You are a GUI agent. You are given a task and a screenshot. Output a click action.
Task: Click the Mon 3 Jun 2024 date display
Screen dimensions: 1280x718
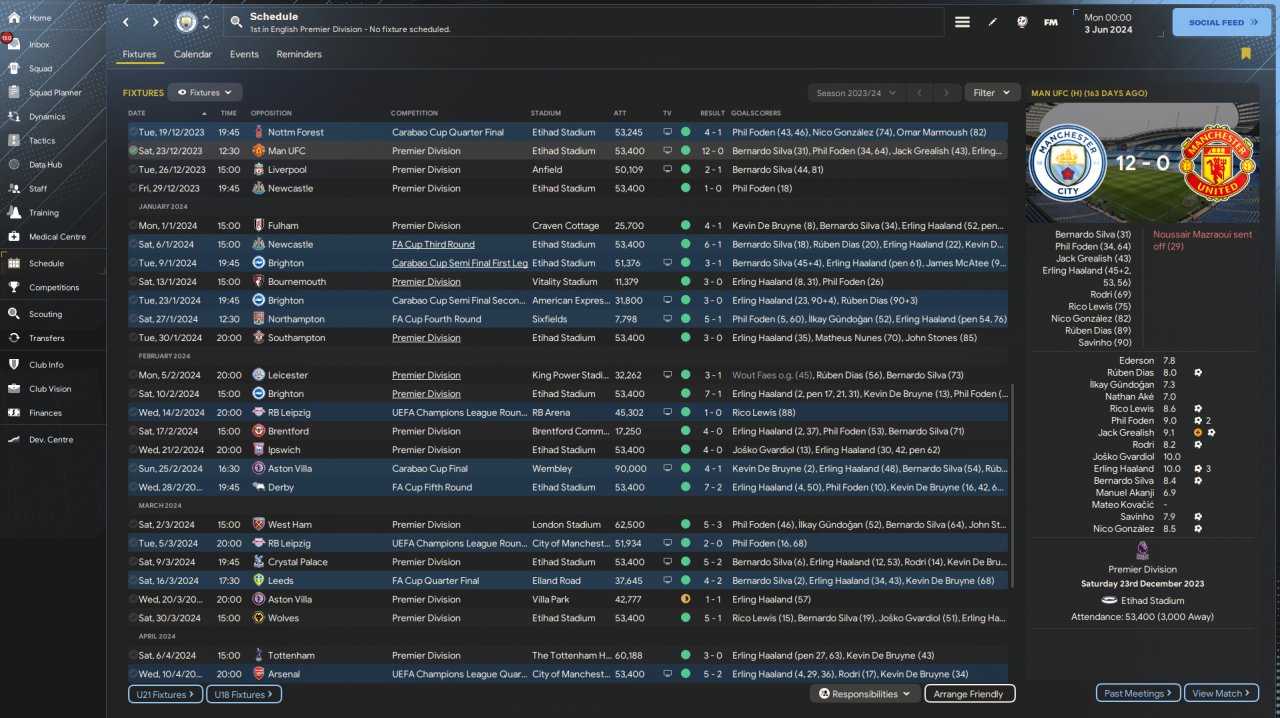point(1107,23)
